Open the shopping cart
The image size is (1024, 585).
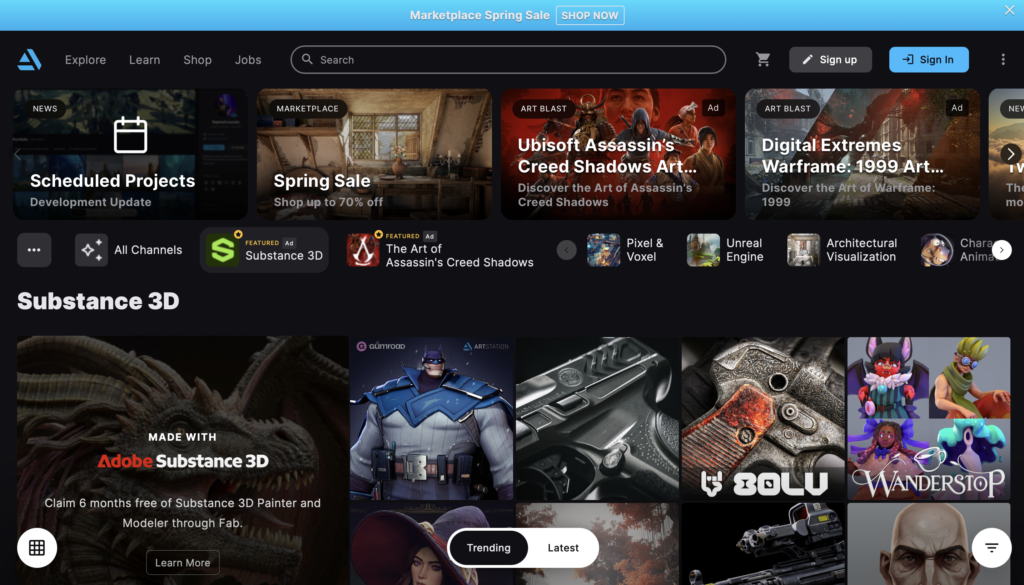[763, 59]
